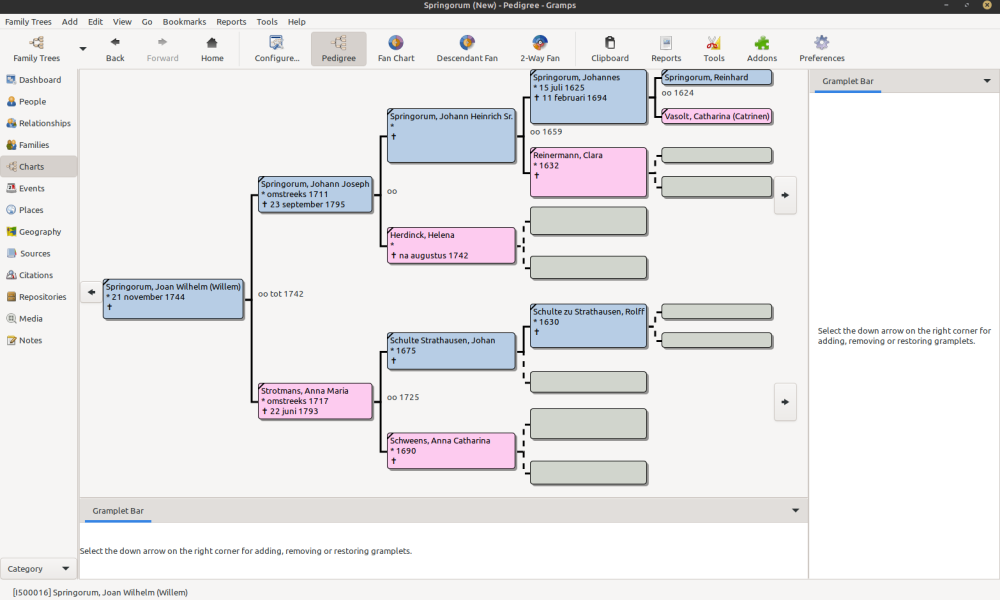Open the Bookmarks menu
Viewport: 1000px width, 600px height.
(x=183, y=21)
